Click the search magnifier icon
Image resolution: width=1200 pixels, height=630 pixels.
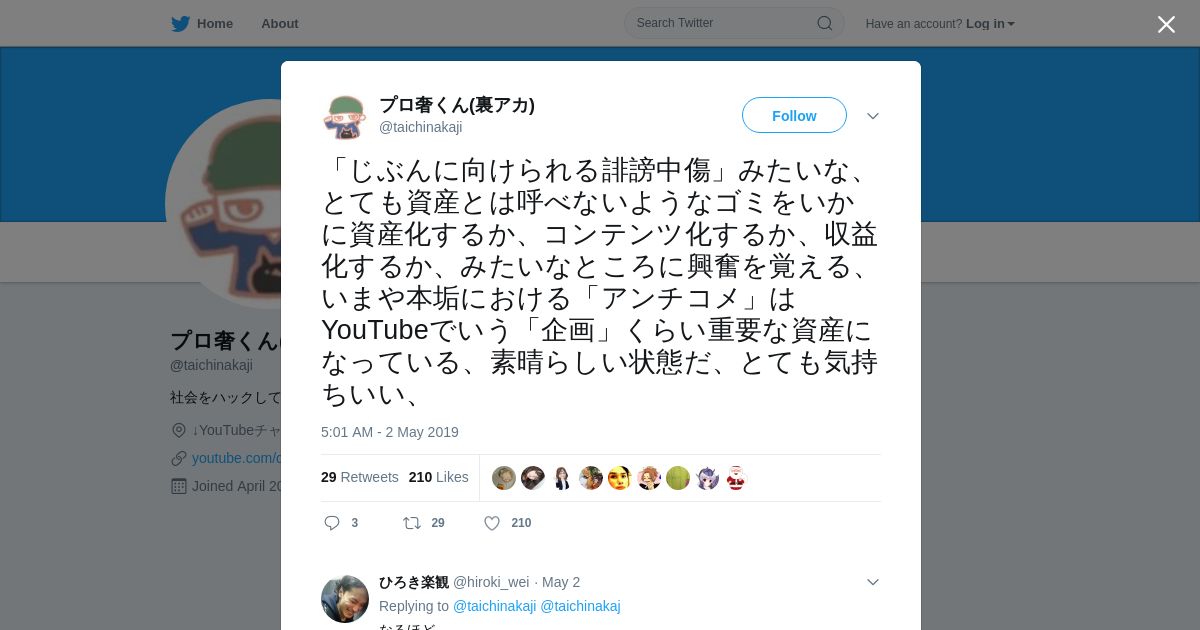point(824,23)
